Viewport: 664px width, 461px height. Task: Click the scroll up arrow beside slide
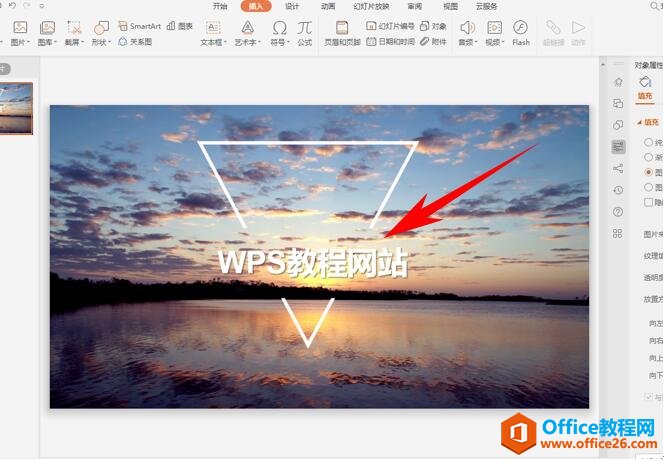click(603, 64)
